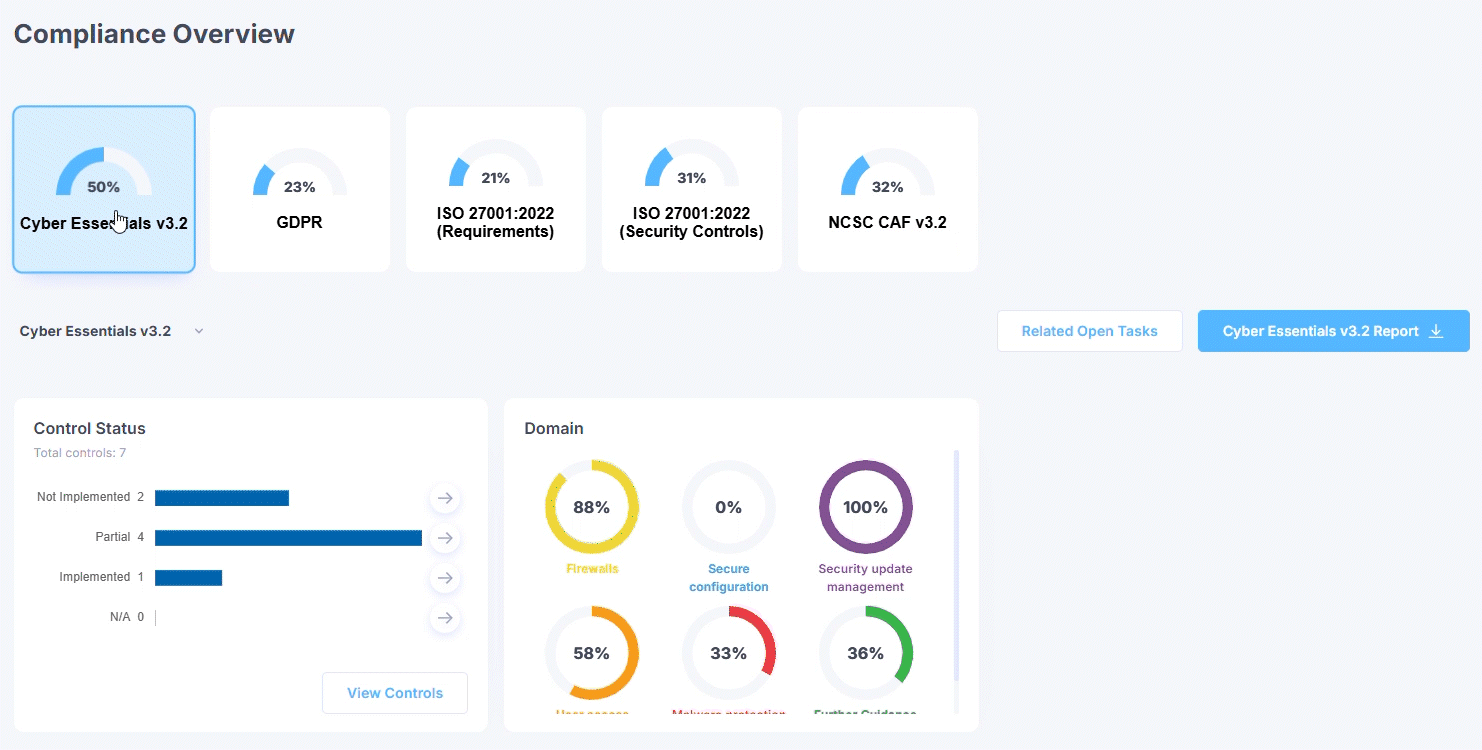This screenshot has width=1482, height=750.
Task: Click the 'Secure configuration' domain label
Action: tap(729, 578)
